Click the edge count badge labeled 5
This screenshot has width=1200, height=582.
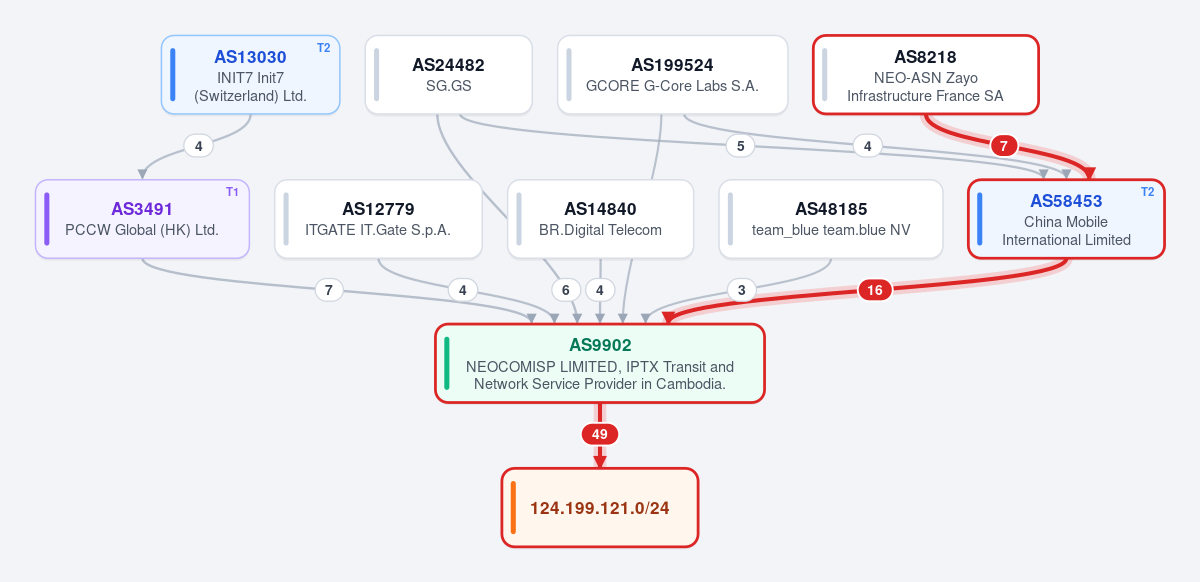[740, 146]
